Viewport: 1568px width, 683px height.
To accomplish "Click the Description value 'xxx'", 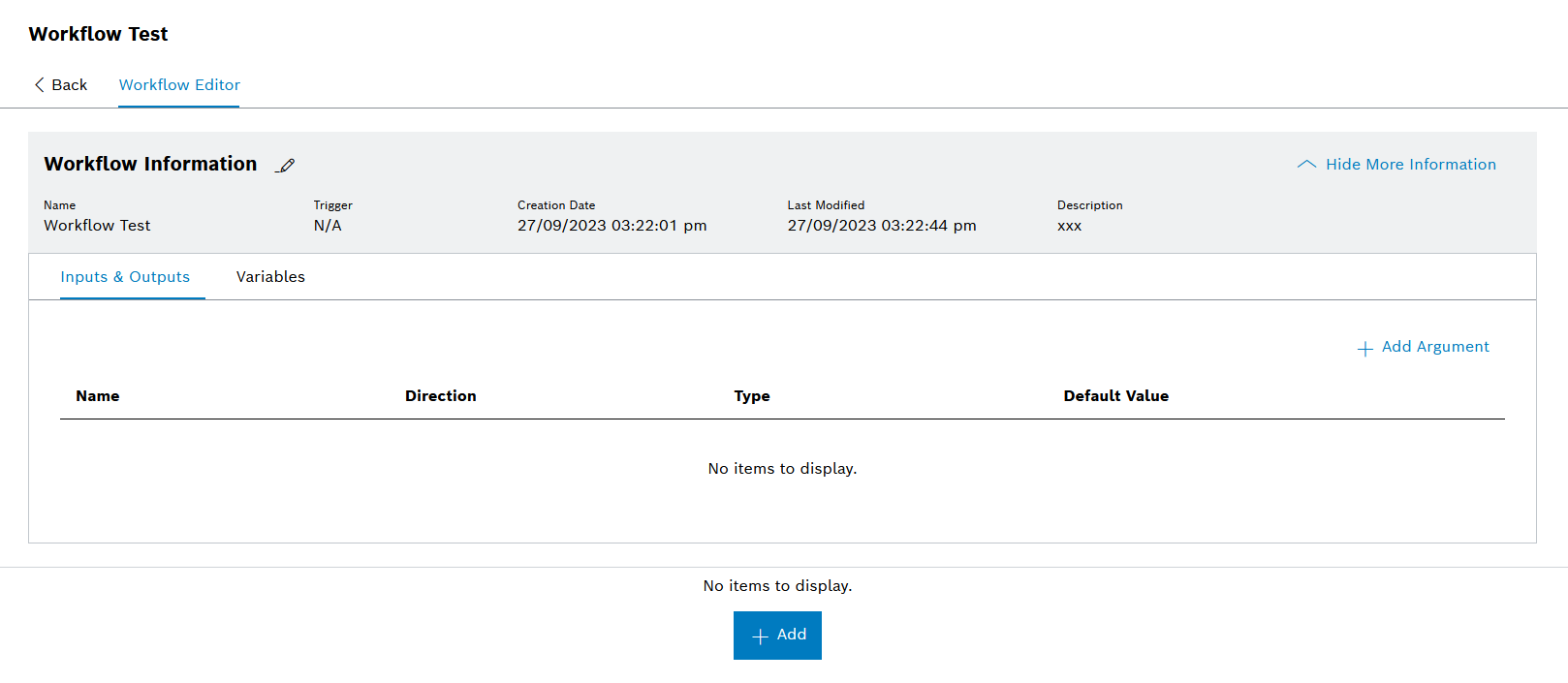I will [1069, 226].
